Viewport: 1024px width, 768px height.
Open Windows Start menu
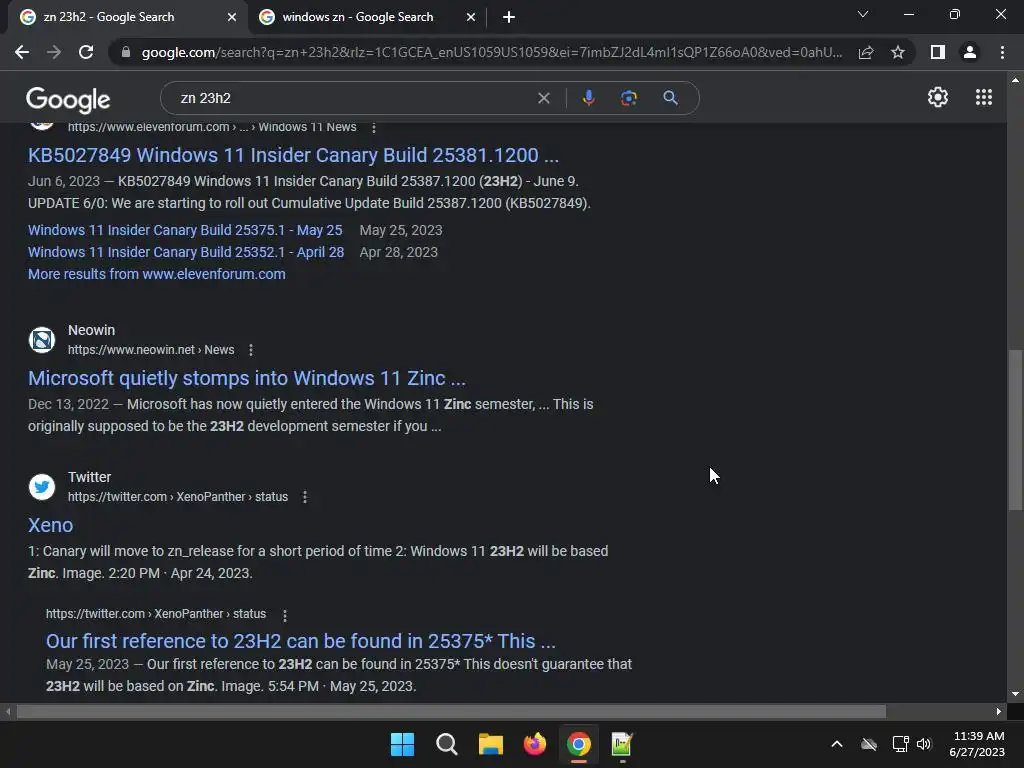[x=402, y=744]
